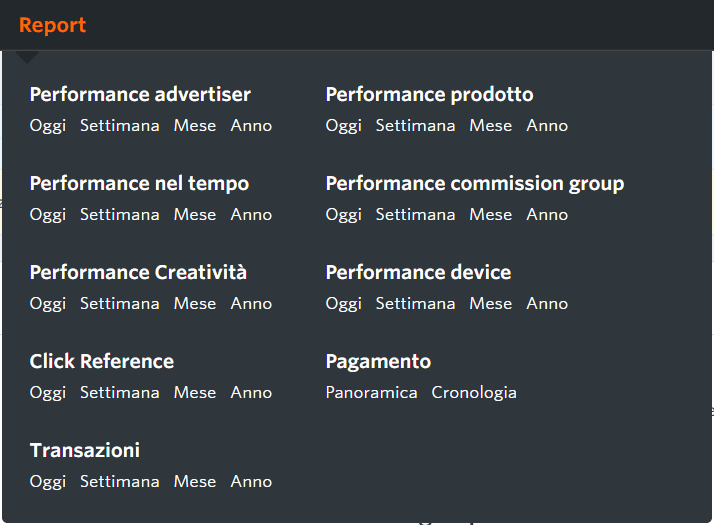Select Settimana under Click Reference
The image size is (714, 525).
pos(119,393)
